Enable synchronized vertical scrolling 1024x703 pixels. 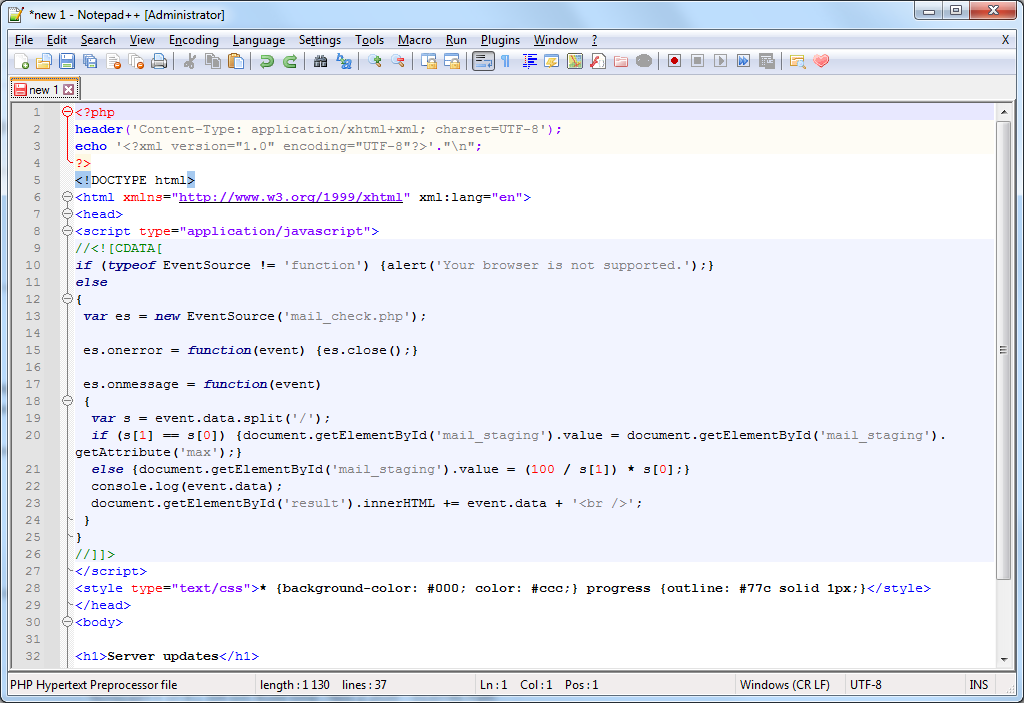pyautogui.click(x=428, y=61)
